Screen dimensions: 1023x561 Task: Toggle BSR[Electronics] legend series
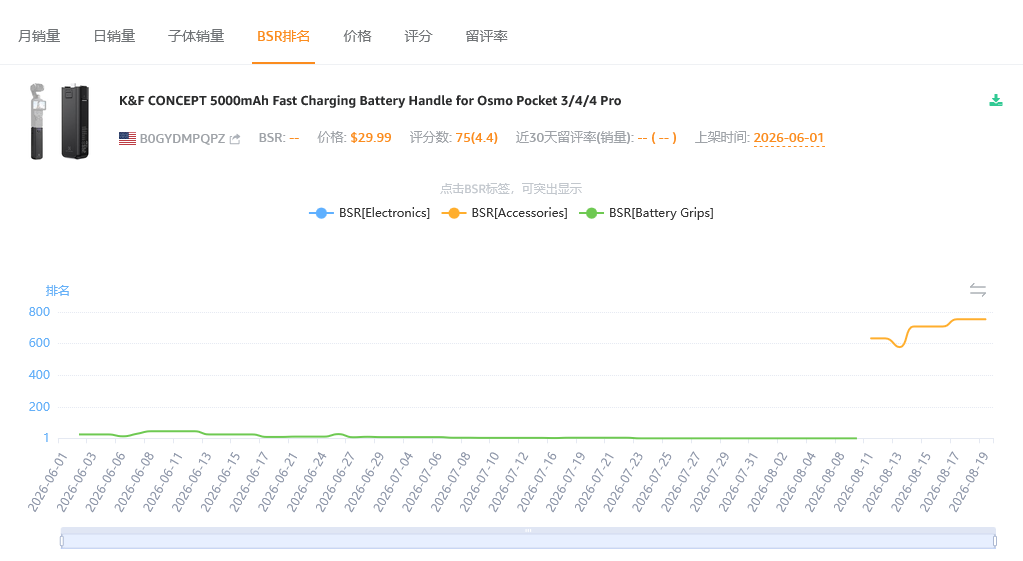click(370, 213)
